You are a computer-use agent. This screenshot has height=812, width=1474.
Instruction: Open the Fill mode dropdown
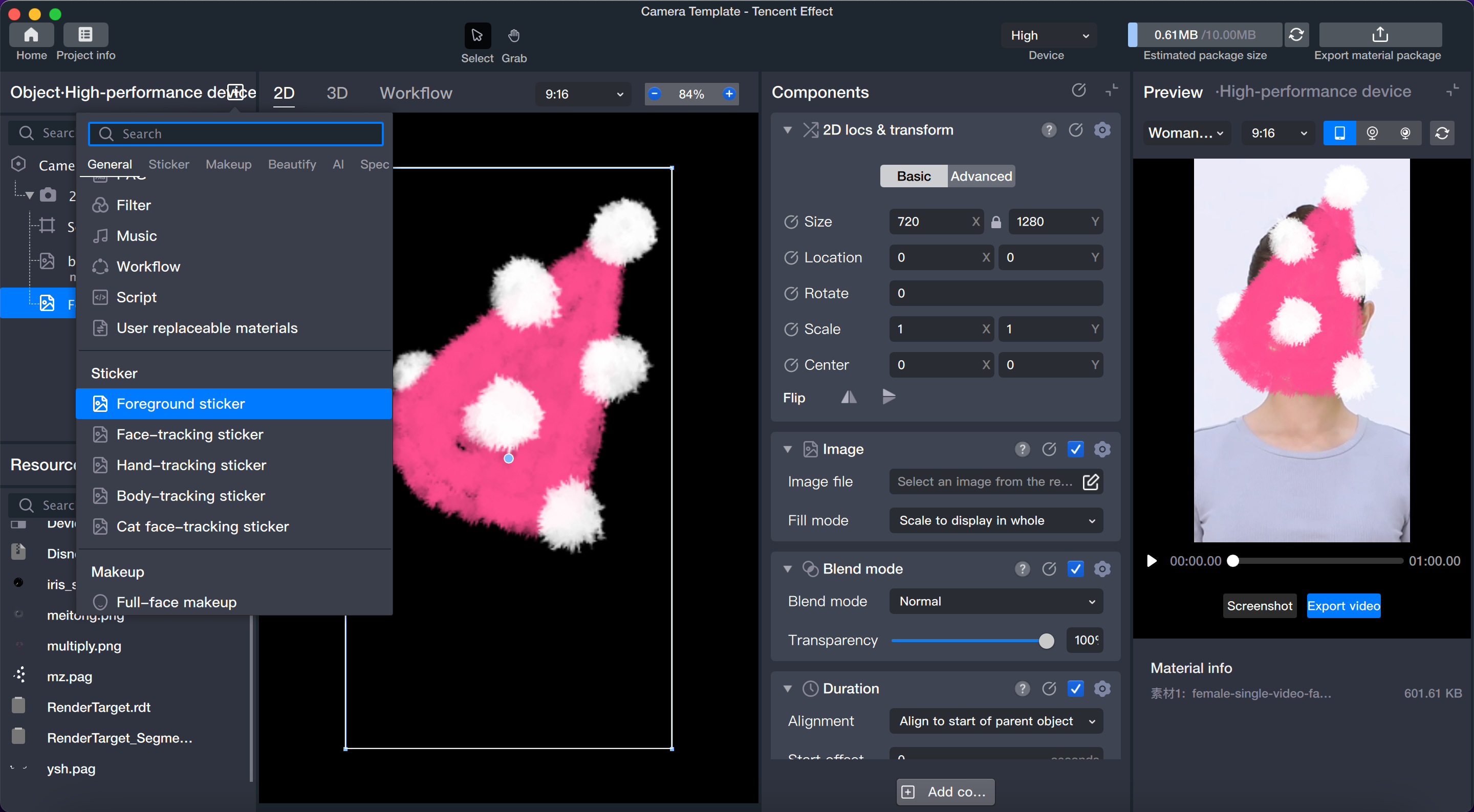pyautogui.click(x=995, y=520)
